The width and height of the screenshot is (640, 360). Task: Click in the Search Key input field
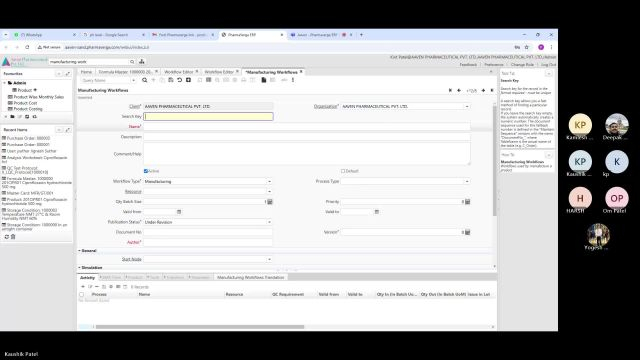(x=208, y=117)
